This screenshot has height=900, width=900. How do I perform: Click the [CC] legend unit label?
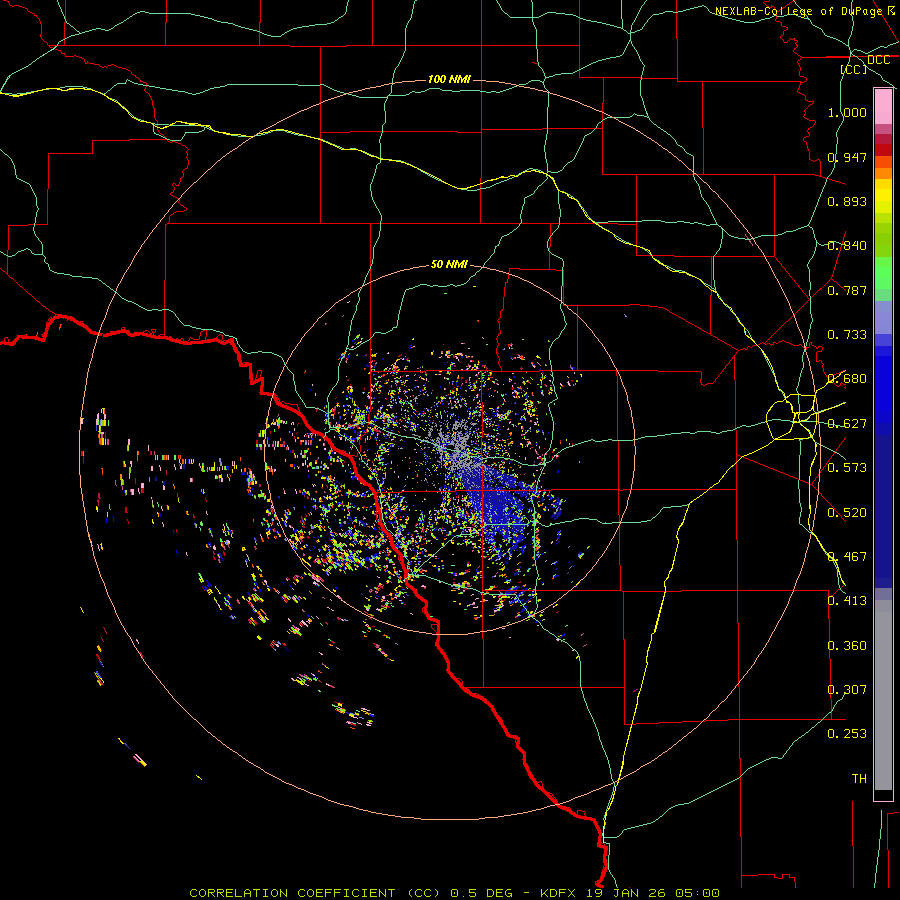click(854, 69)
